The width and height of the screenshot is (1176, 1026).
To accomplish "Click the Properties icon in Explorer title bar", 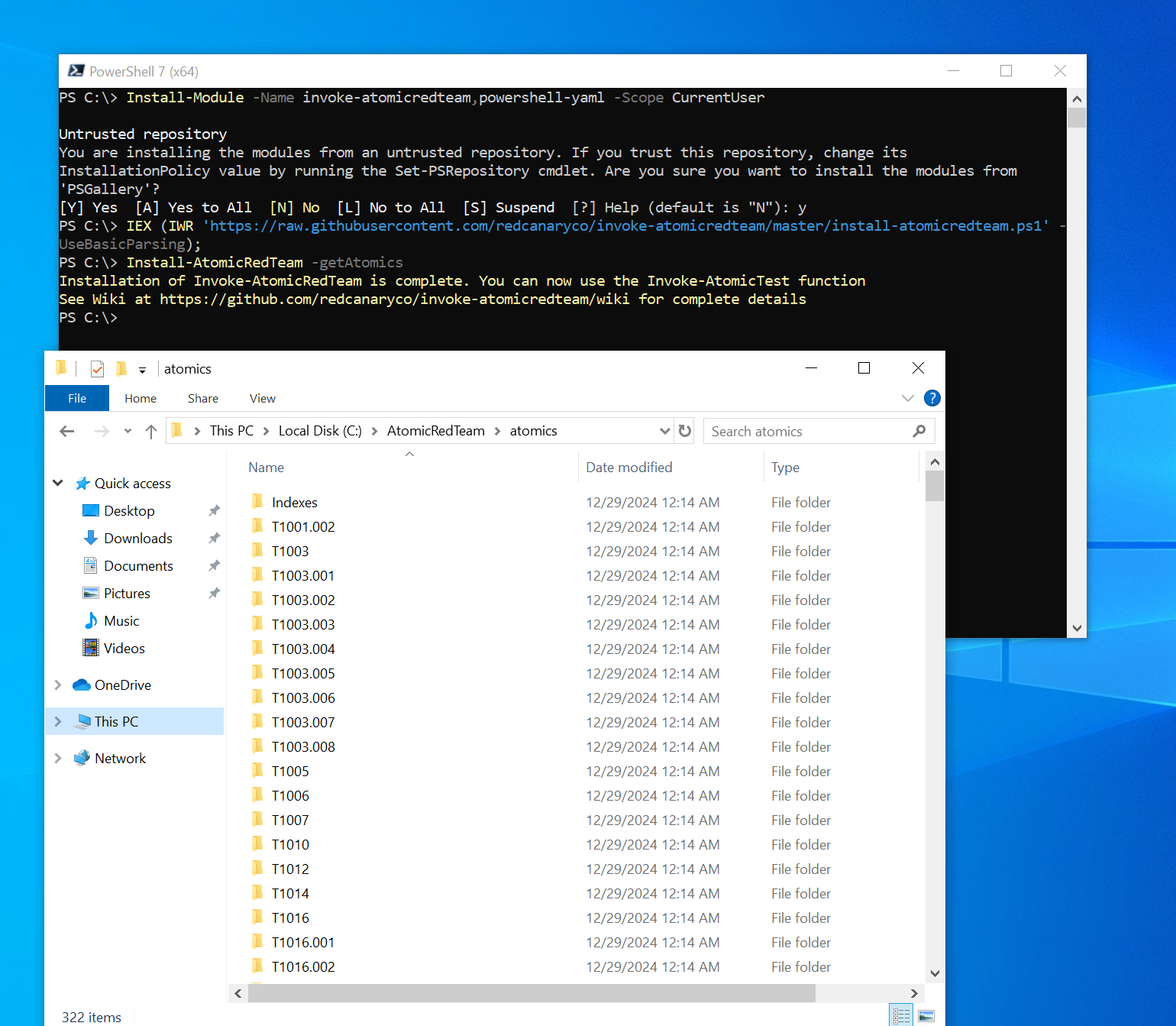I will pos(97,369).
